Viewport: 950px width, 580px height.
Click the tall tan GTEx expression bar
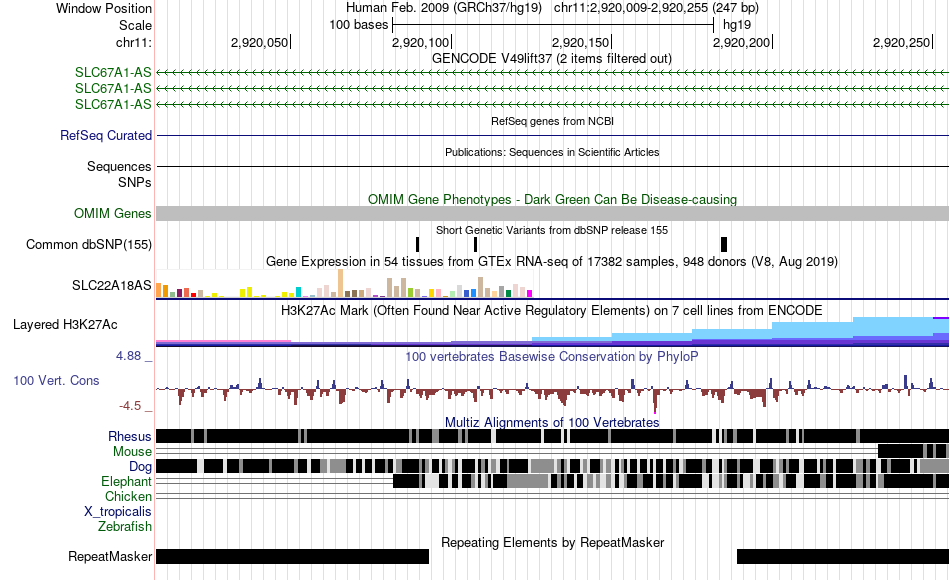click(x=340, y=283)
